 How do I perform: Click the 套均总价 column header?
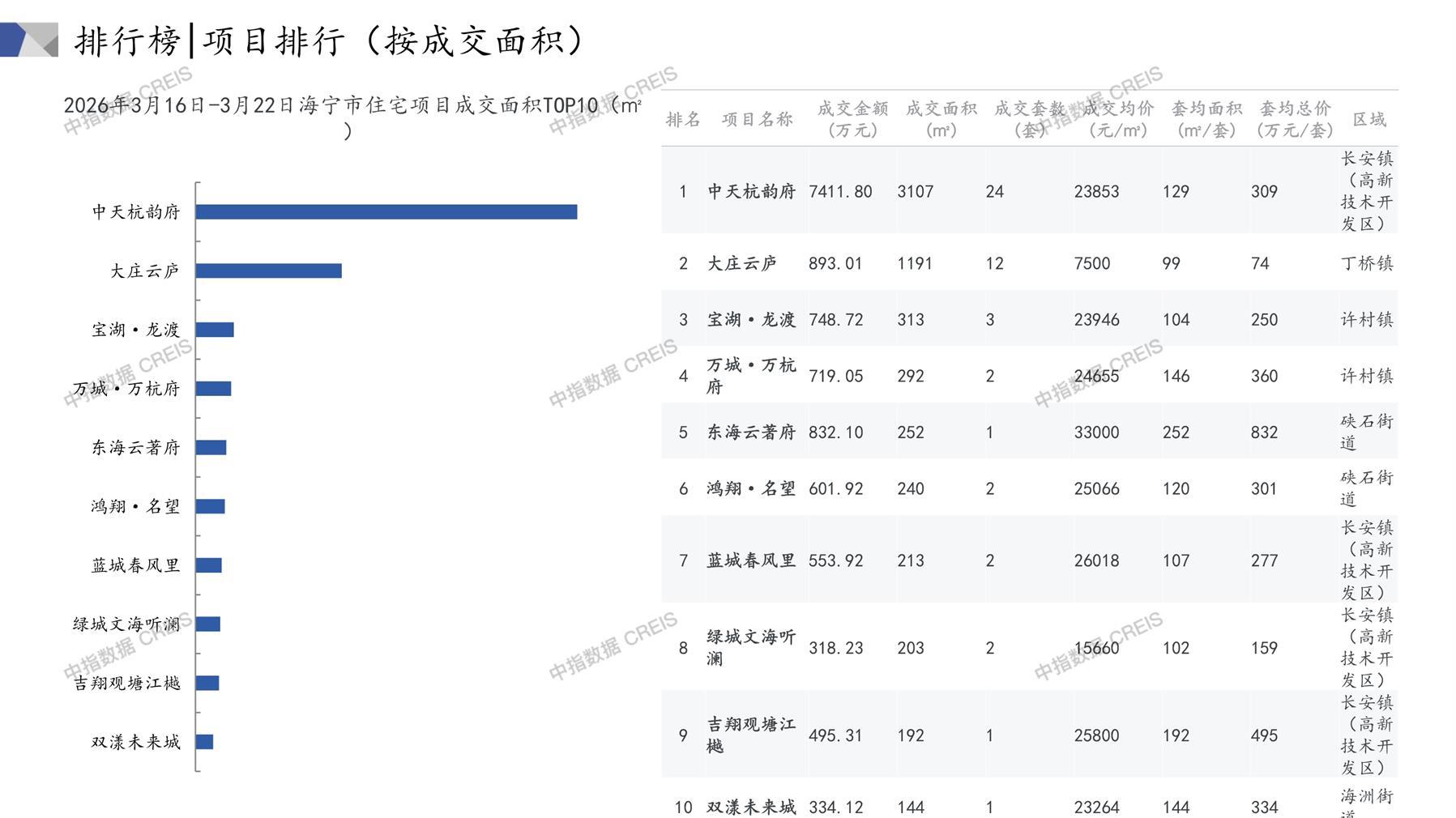tap(1295, 119)
